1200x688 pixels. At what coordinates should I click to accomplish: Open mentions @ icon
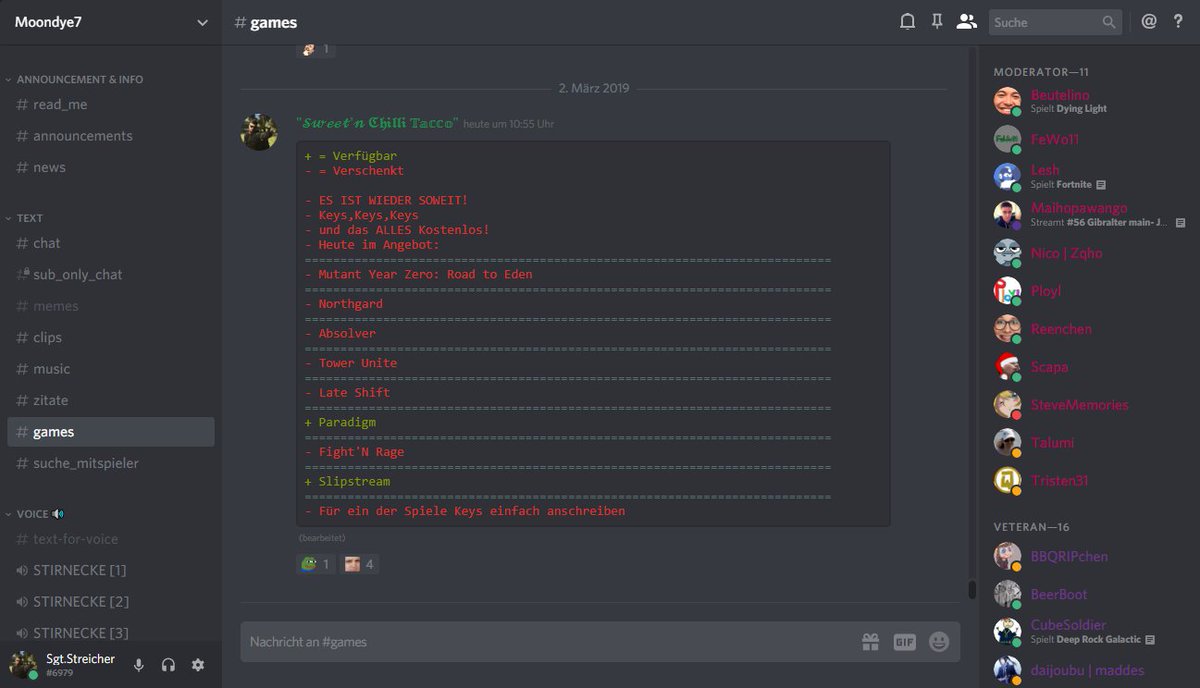[1149, 21]
